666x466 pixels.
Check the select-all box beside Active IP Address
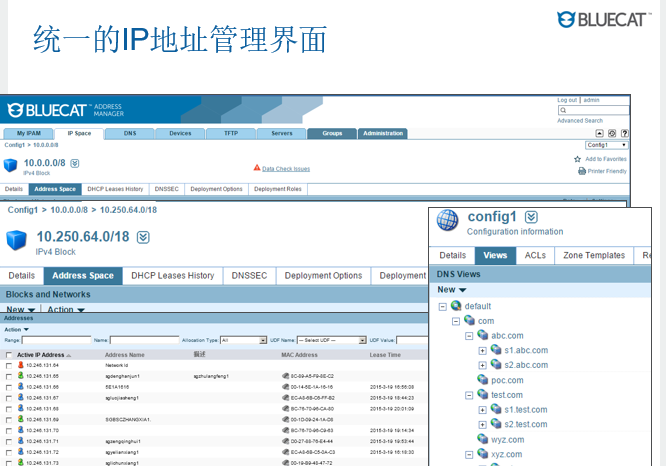(9, 354)
